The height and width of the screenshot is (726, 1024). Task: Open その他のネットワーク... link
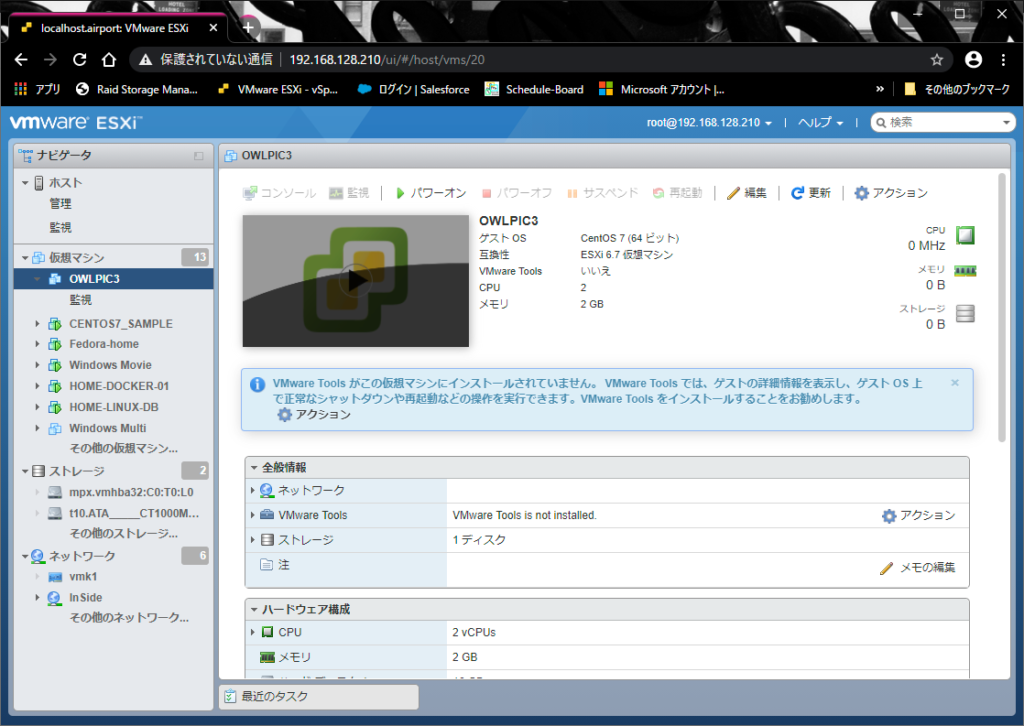pyautogui.click(x=129, y=618)
